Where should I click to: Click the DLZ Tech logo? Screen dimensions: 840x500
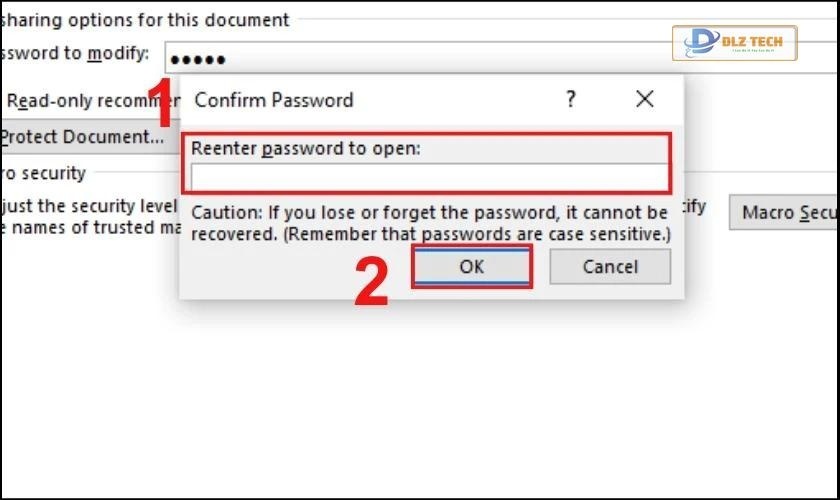pos(734,43)
